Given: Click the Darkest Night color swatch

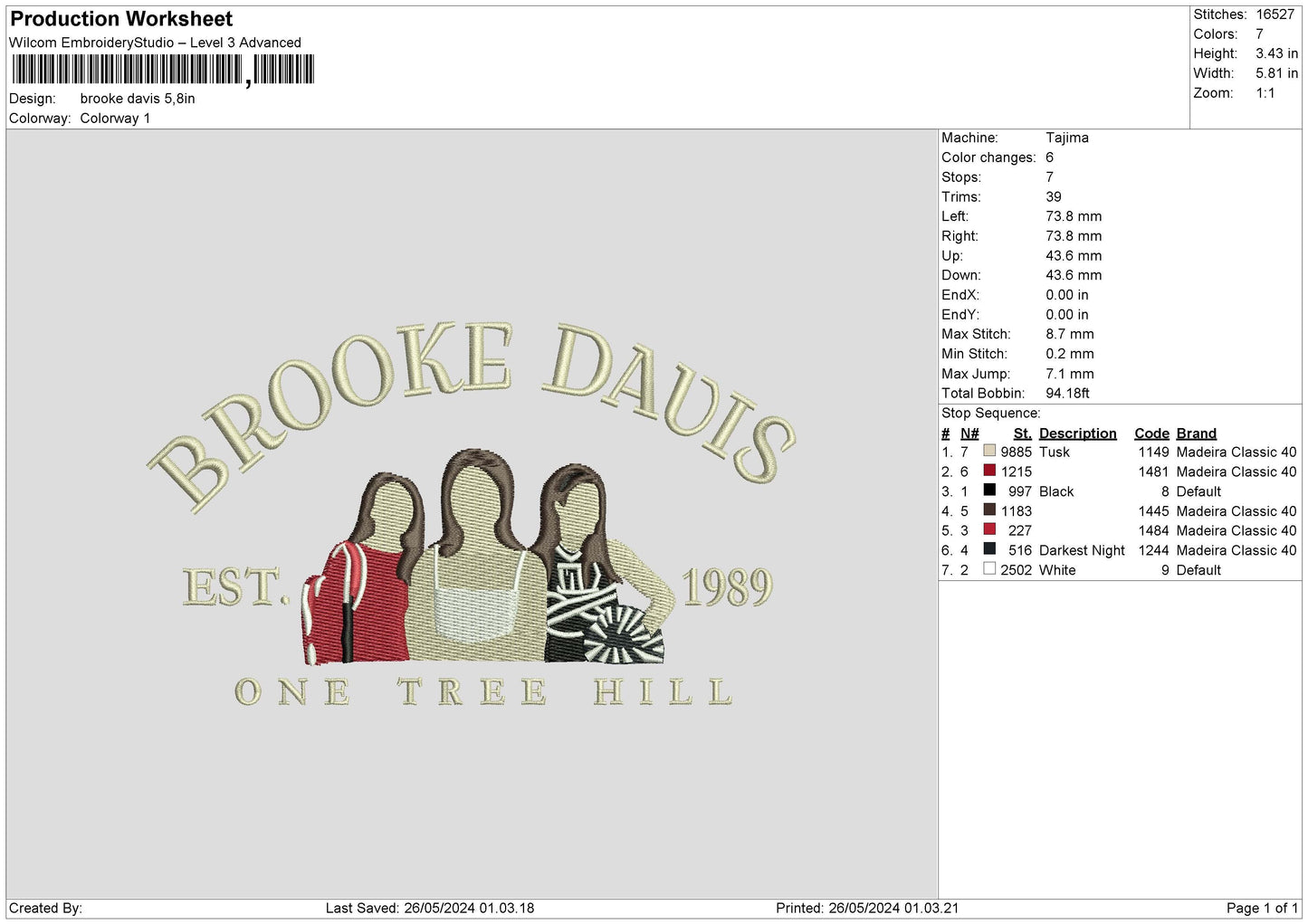Looking at the screenshot, I should (989, 549).
